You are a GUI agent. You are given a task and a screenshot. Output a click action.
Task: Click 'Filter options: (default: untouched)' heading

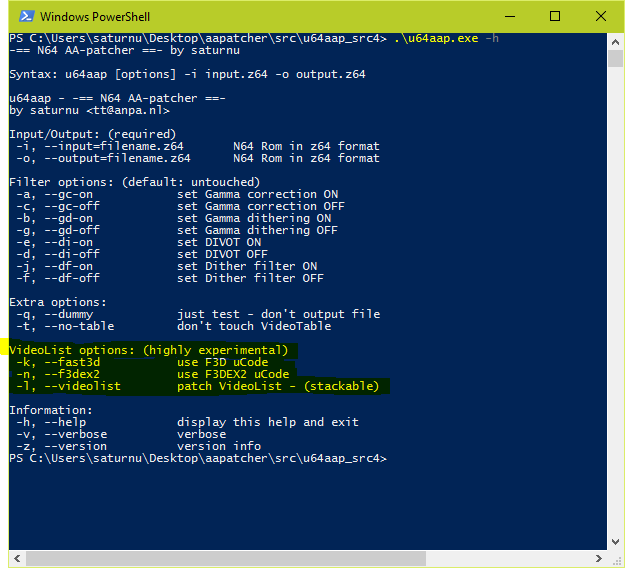[135, 182]
